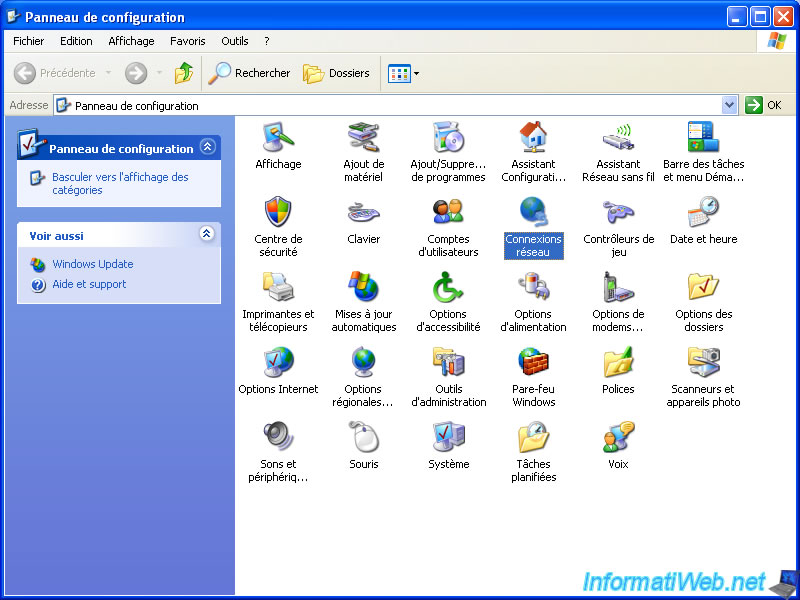
Task: Open Date et heure clock icon
Action: (x=703, y=213)
